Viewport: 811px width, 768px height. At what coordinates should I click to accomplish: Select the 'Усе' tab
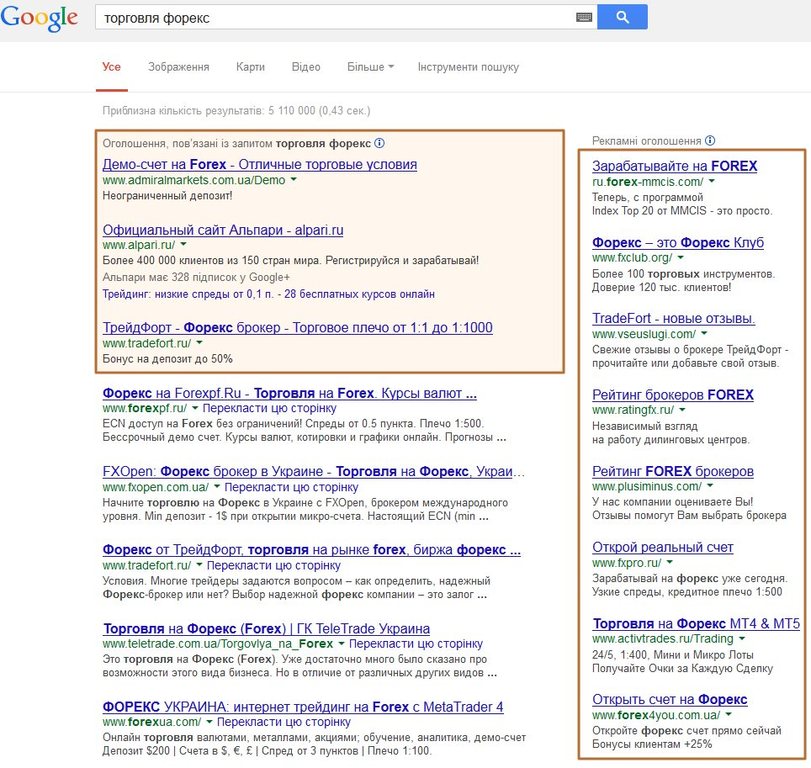point(111,67)
